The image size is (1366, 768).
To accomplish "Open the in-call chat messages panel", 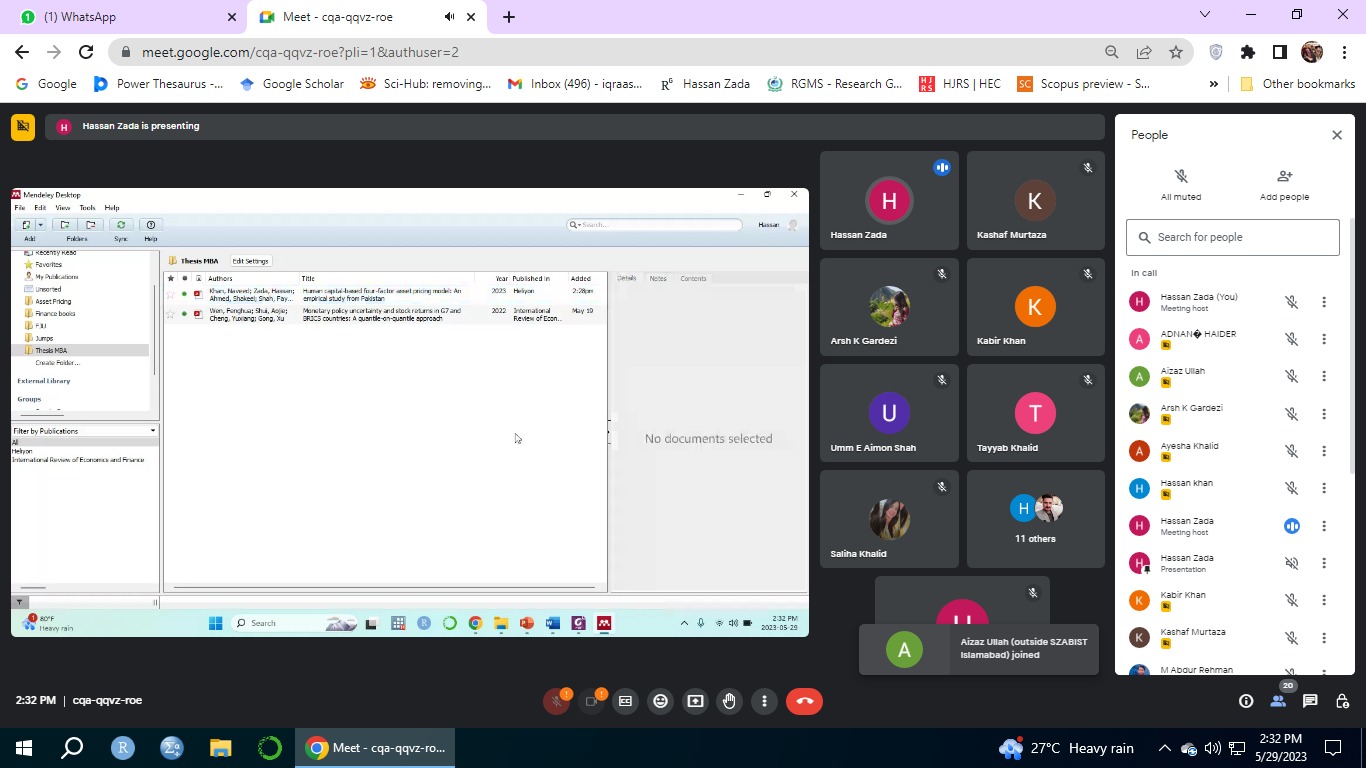I will point(1310,701).
